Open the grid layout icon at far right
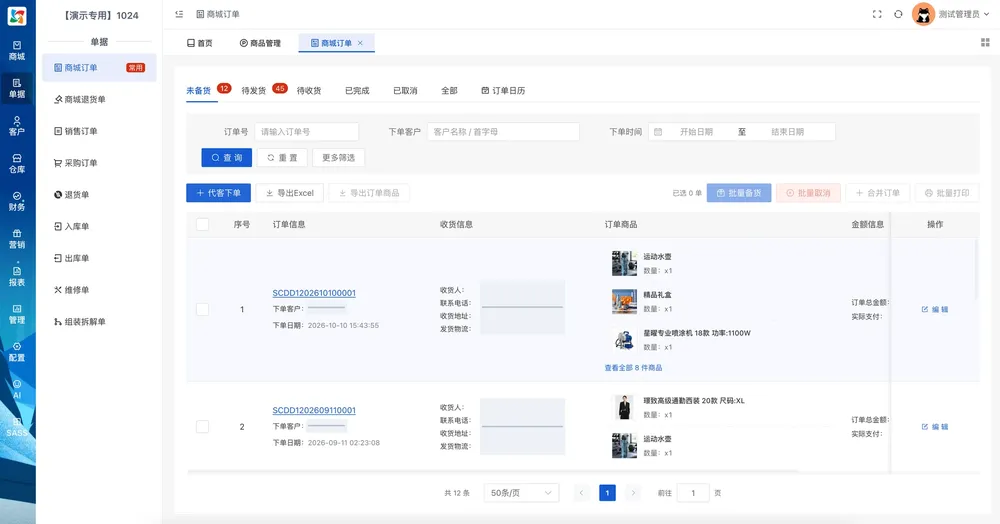Screen dimensions: 1000x524 [x=985, y=43]
